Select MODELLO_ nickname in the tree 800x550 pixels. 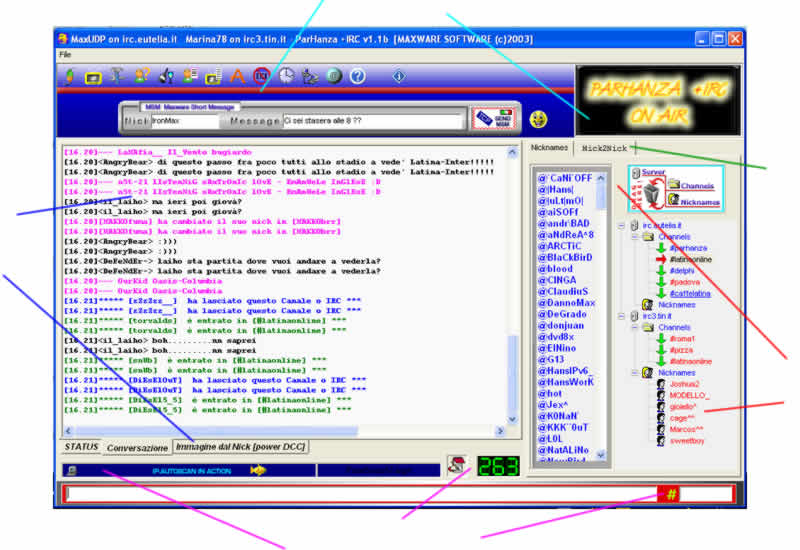[690, 395]
